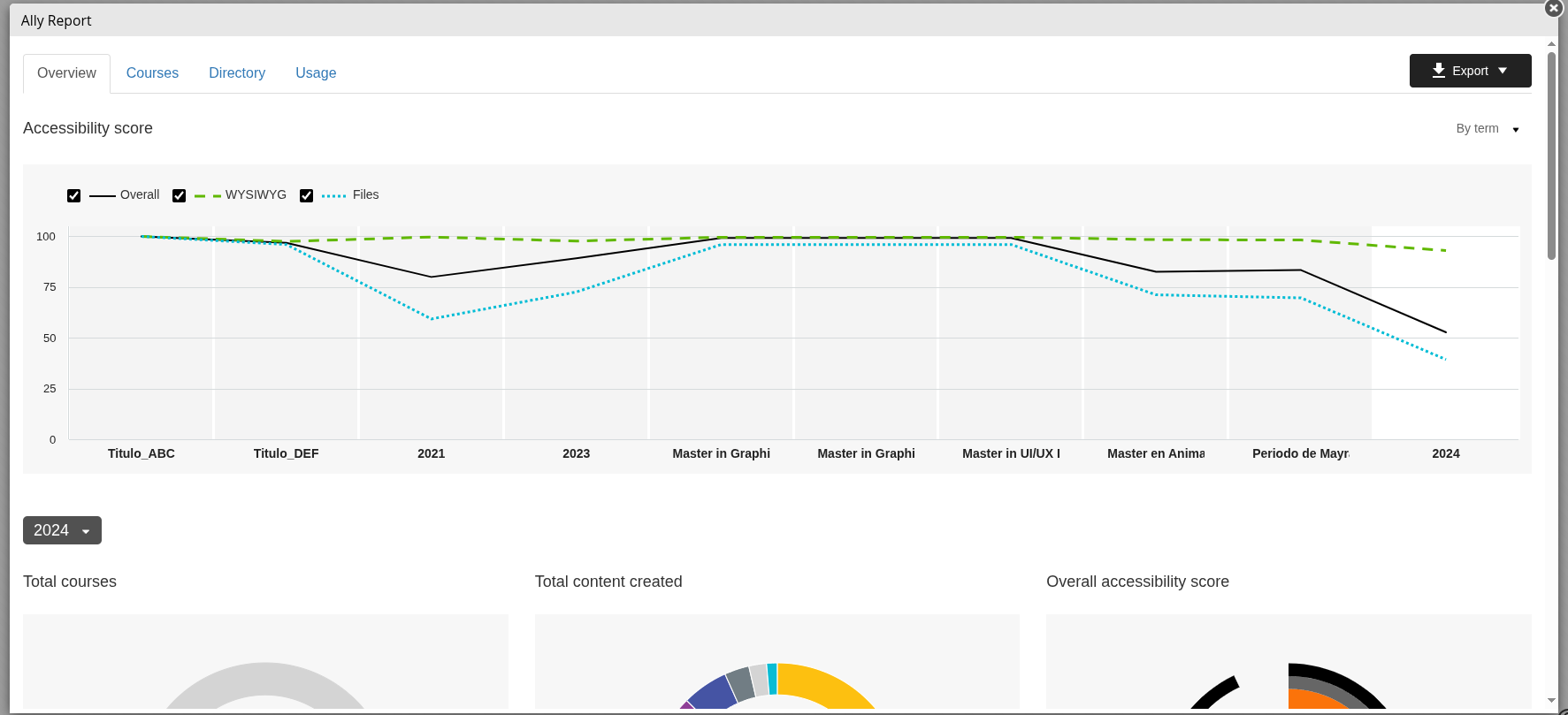Click the Files legend label
This screenshot has height=715, width=1568.
coord(365,194)
